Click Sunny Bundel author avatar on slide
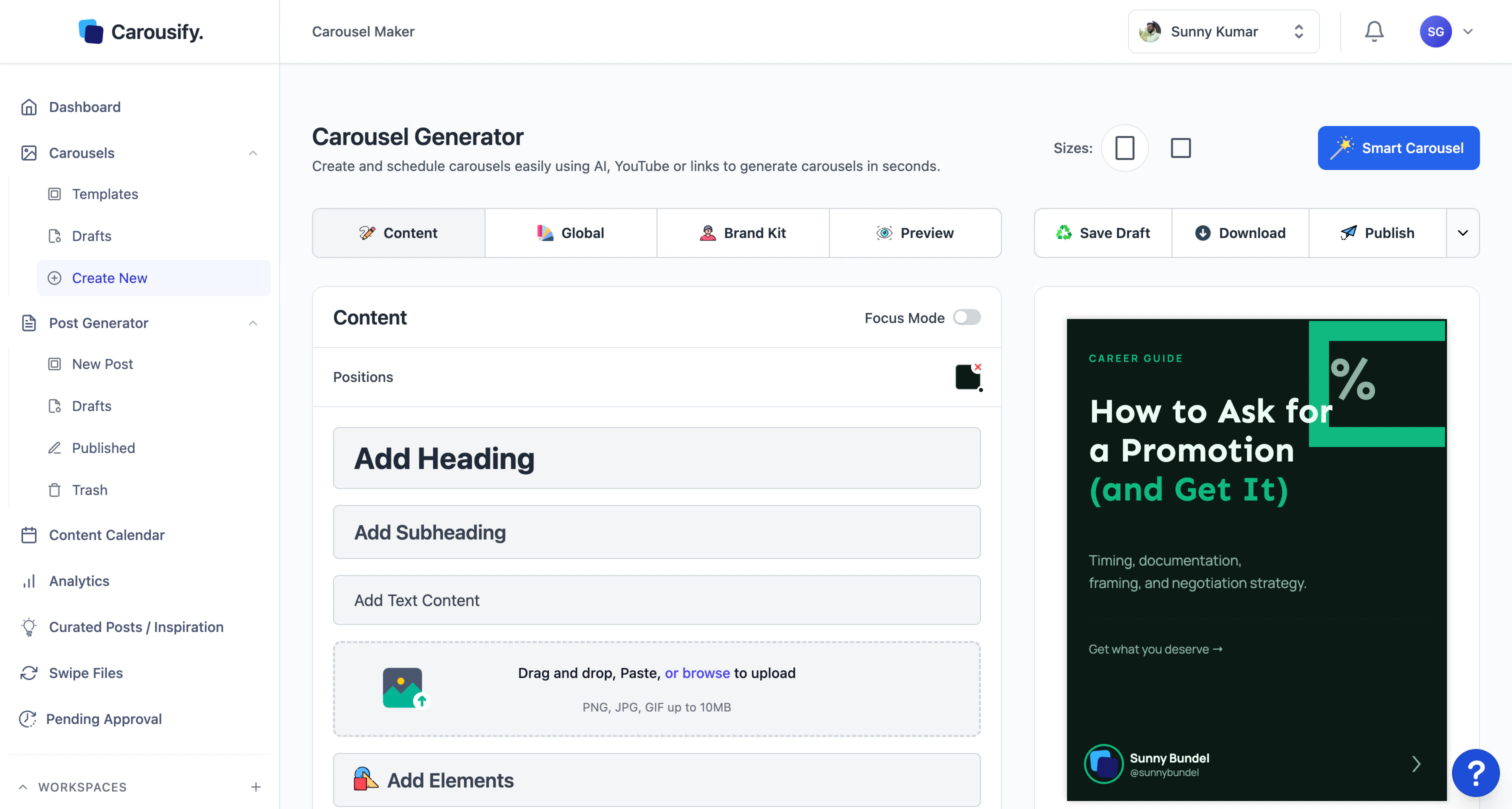This screenshot has height=809, width=1512. (x=1103, y=764)
